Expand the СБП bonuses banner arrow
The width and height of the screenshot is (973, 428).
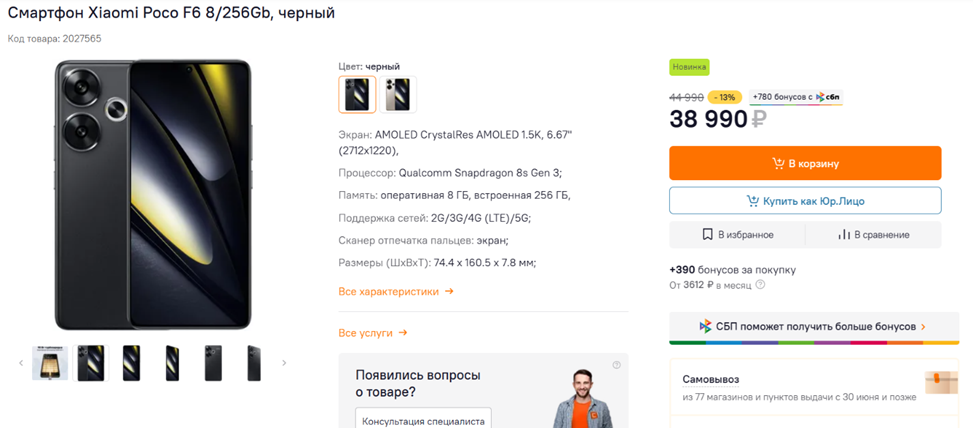[x=923, y=327]
